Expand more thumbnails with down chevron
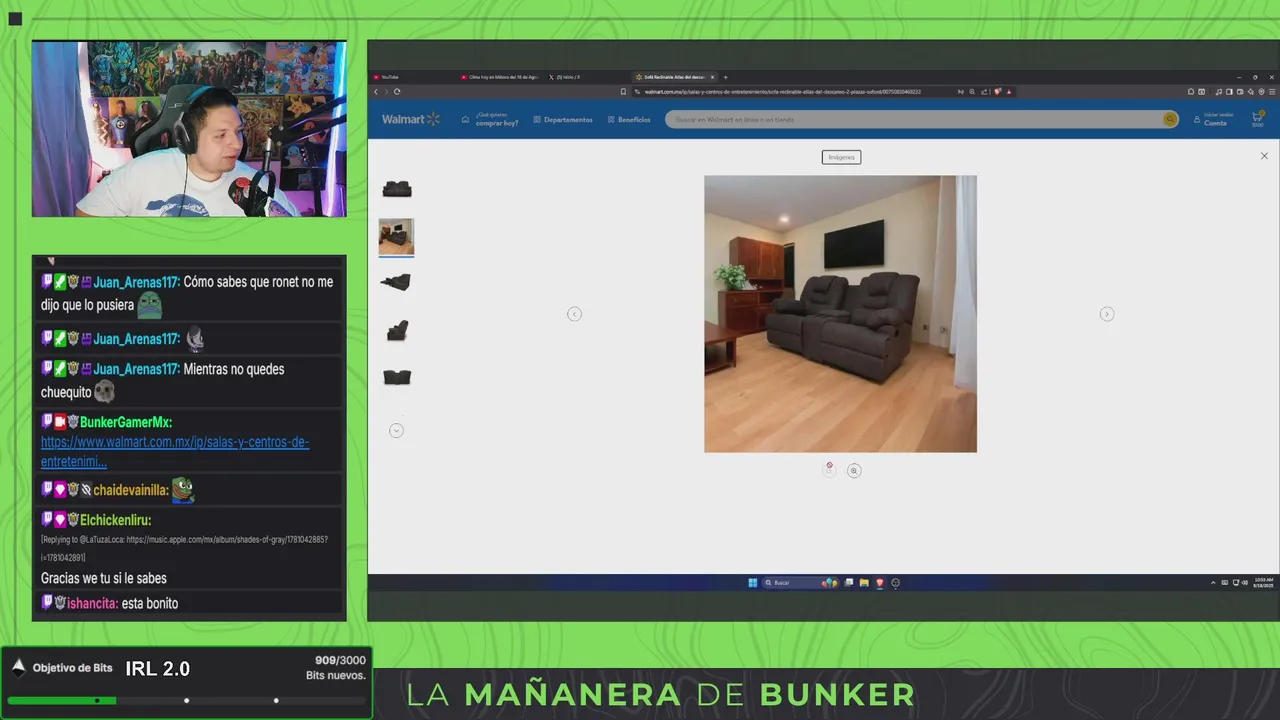The width and height of the screenshot is (1280, 720). pos(396,430)
